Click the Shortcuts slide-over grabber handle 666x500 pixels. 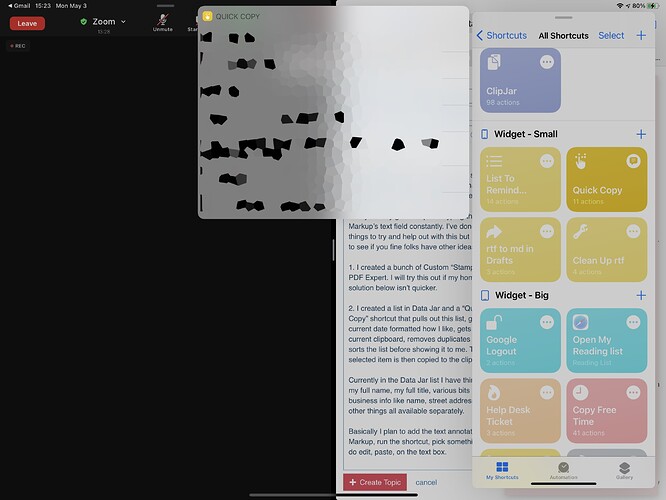564,18
